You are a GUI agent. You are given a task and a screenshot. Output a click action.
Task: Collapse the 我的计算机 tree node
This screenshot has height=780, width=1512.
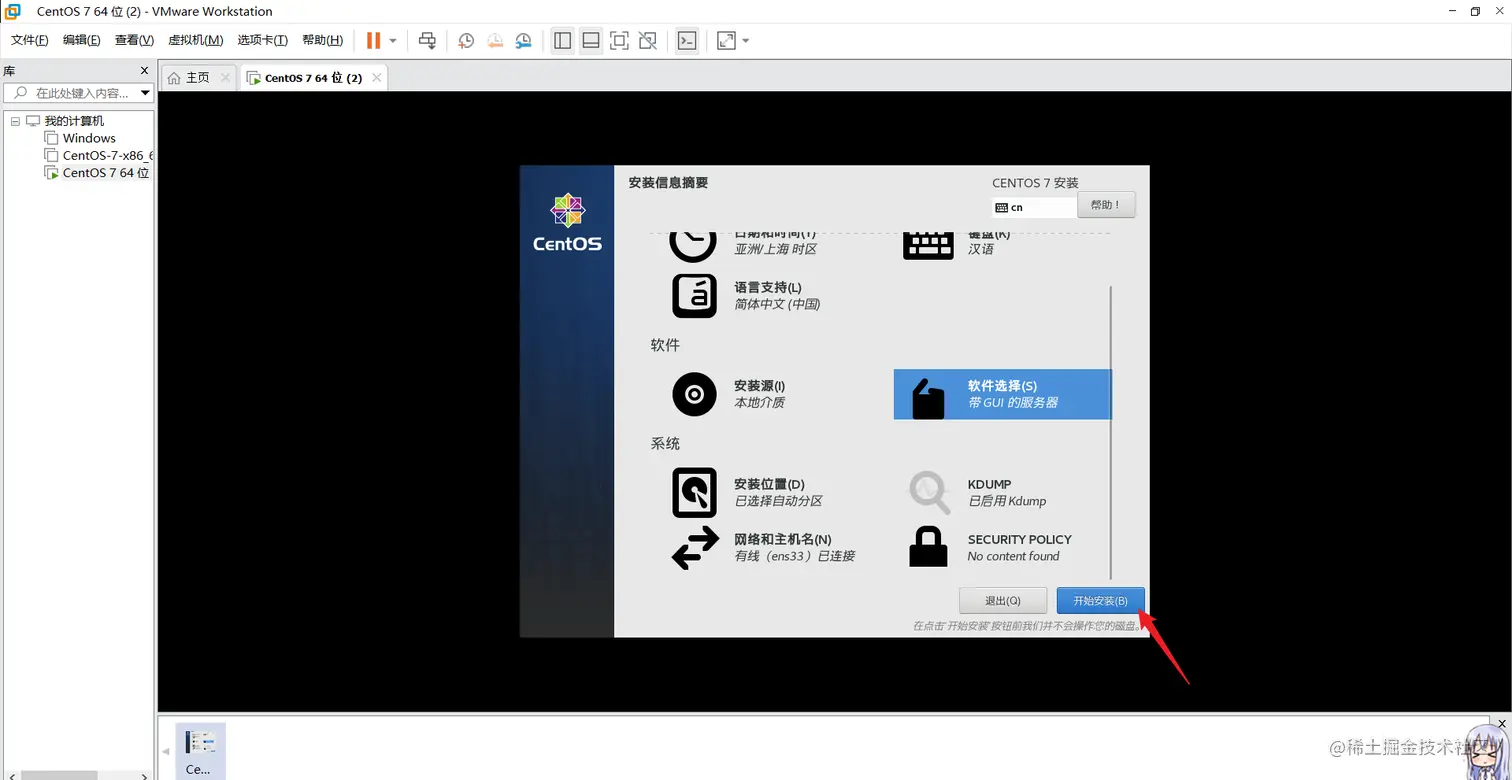tap(15, 121)
